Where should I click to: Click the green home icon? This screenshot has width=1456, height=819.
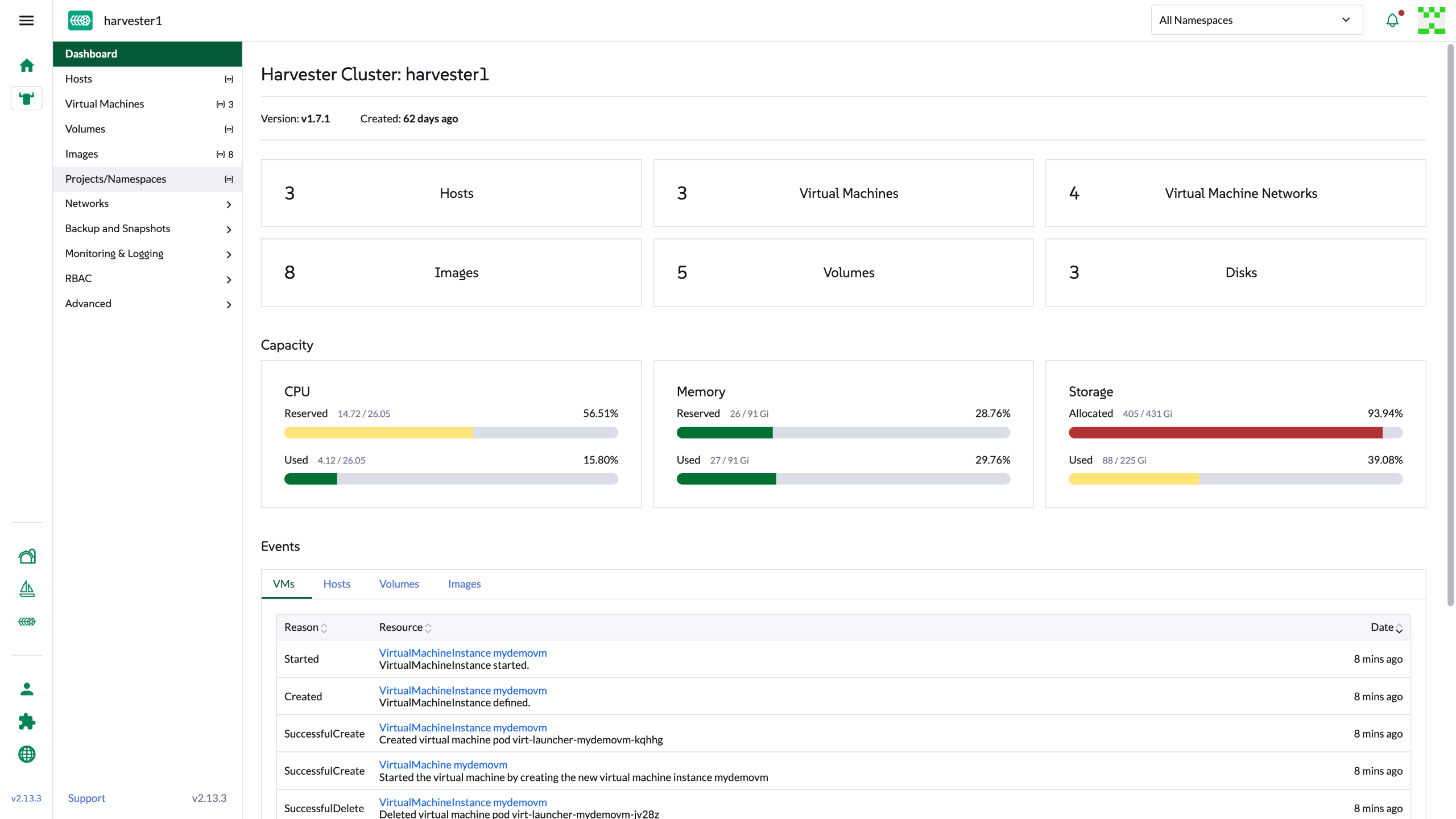click(x=26, y=66)
